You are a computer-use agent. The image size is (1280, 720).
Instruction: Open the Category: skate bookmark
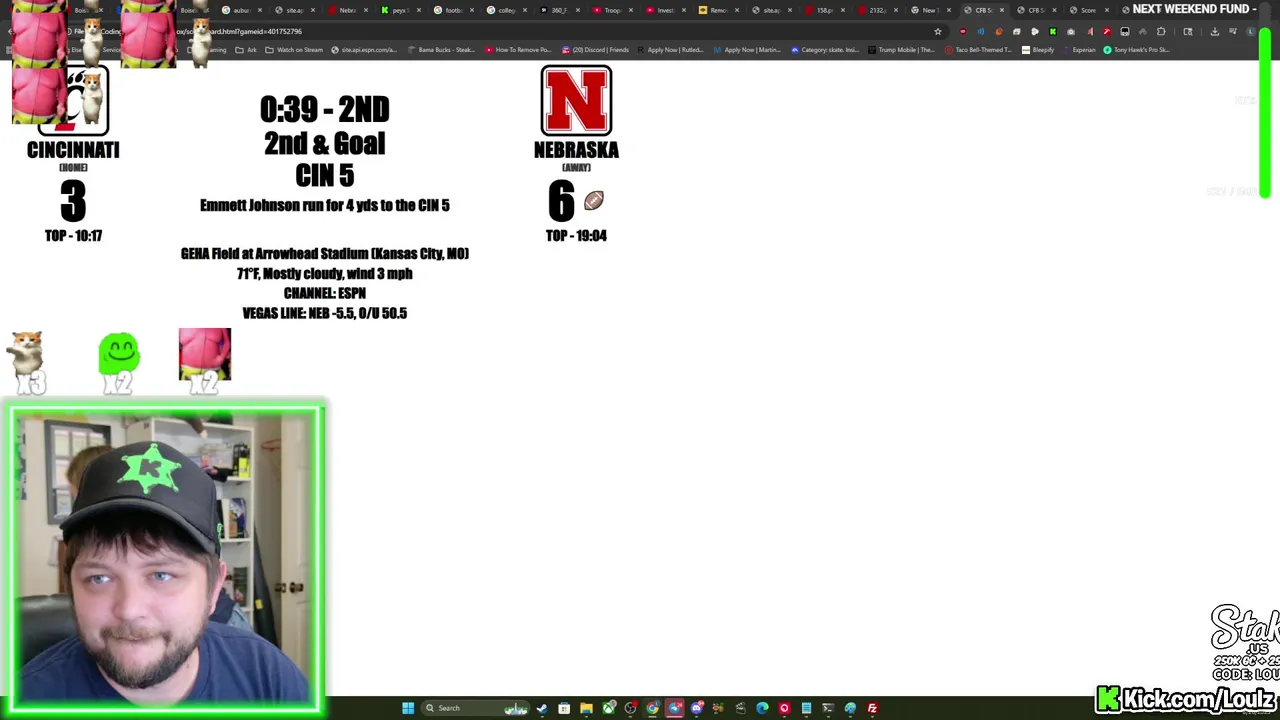[825, 50]
